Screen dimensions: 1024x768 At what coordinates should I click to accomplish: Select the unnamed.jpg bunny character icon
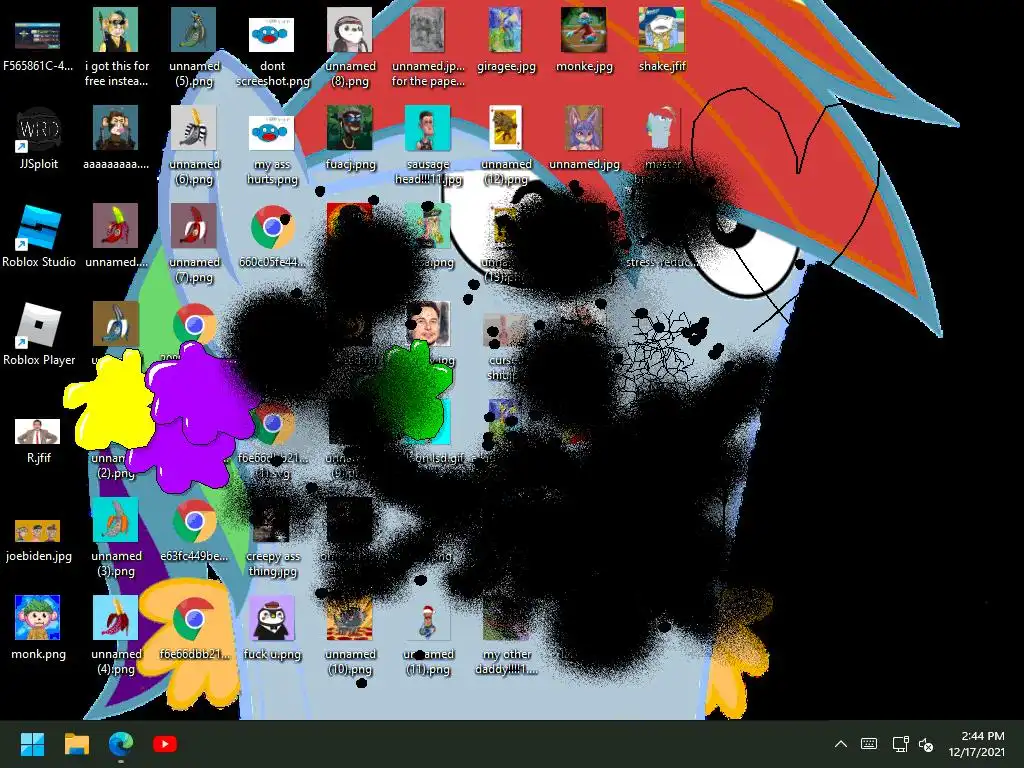click(x=584, y=138)
